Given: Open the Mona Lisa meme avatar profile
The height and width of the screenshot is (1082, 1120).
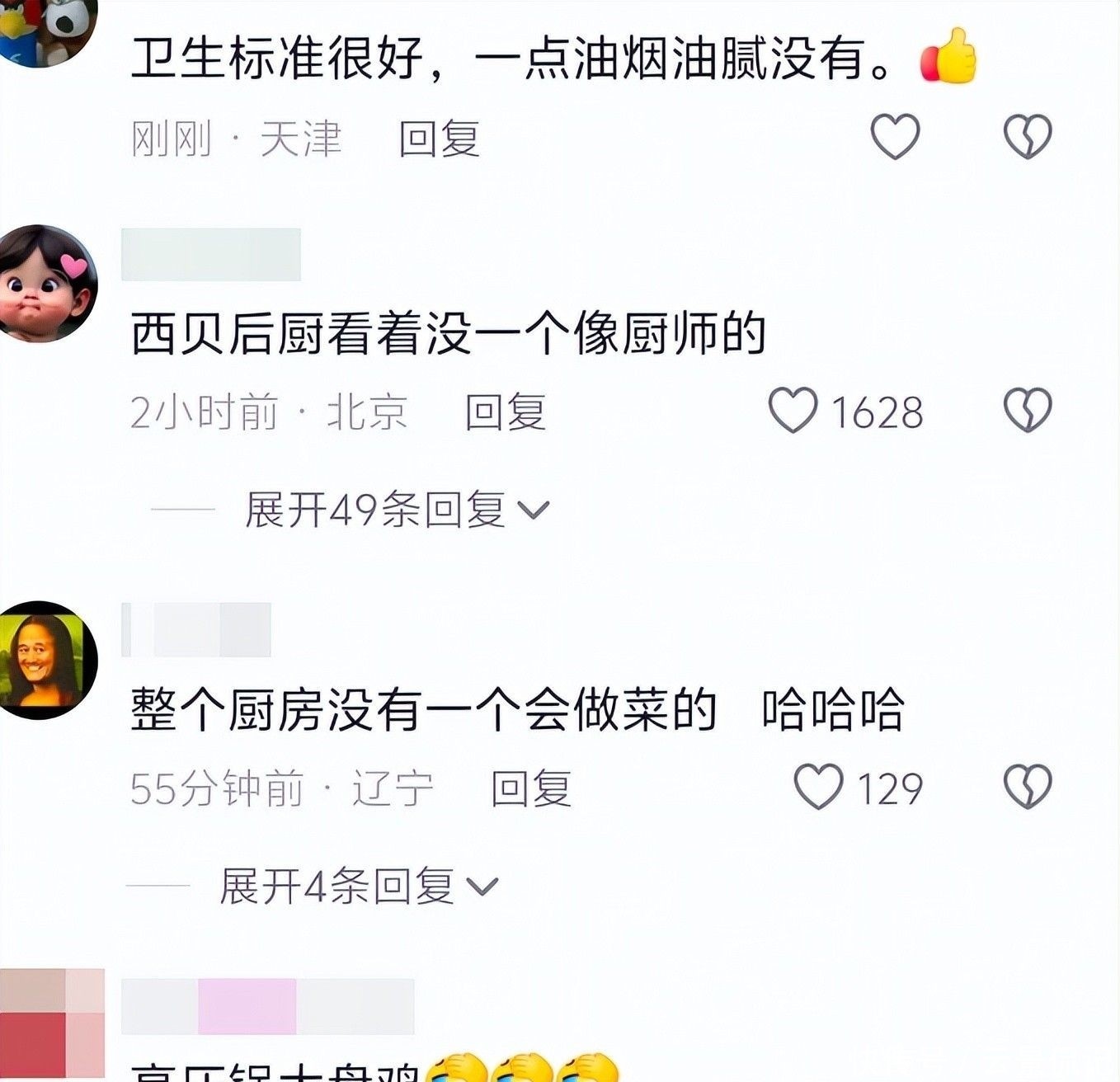Looking at the screenshot, I should click(x=48, y=660).
